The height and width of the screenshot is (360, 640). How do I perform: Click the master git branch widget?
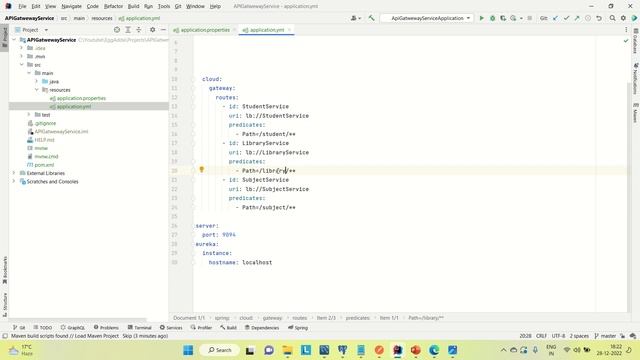click(605, 336)
